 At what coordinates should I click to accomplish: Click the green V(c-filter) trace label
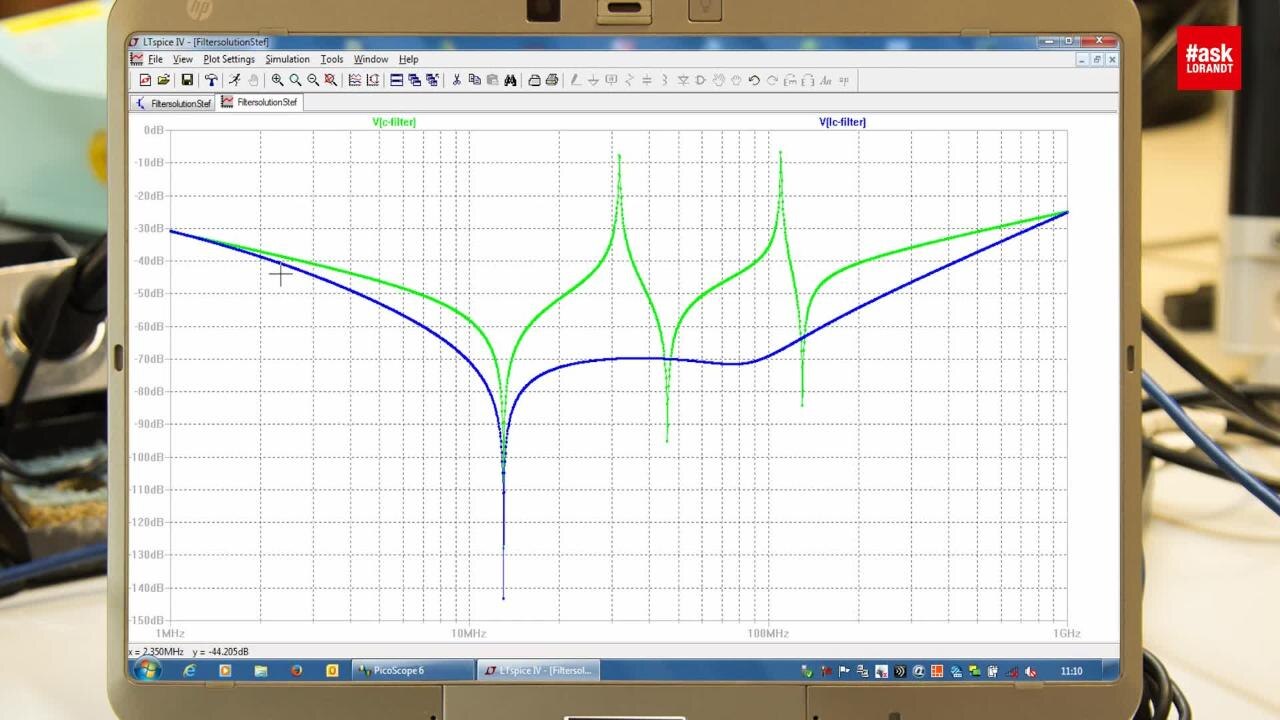[x=394, y=122]
